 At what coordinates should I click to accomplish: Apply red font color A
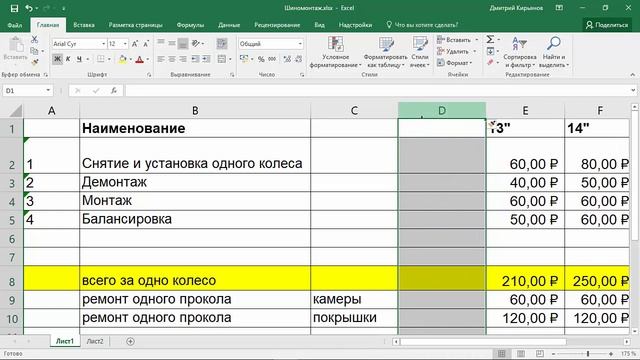click(x=140, y=59)
